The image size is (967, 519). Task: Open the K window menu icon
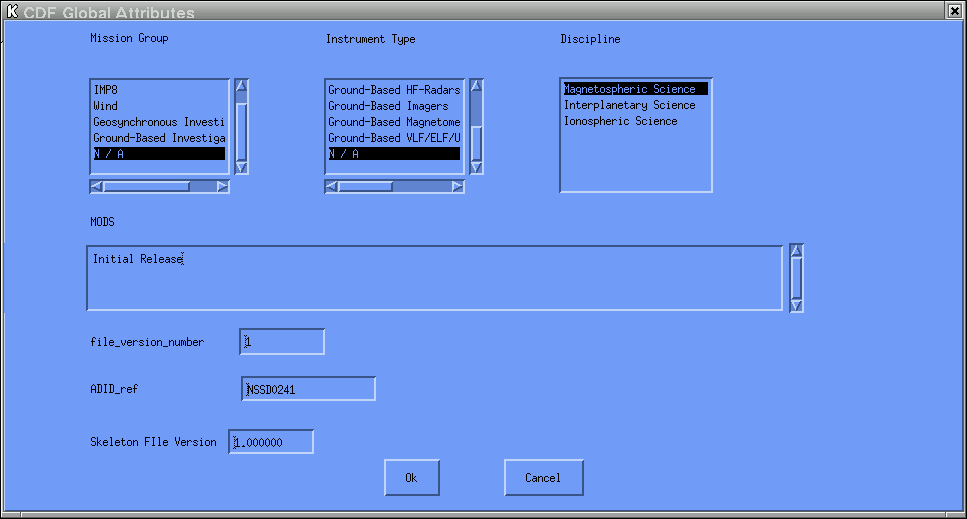[12, 10]
